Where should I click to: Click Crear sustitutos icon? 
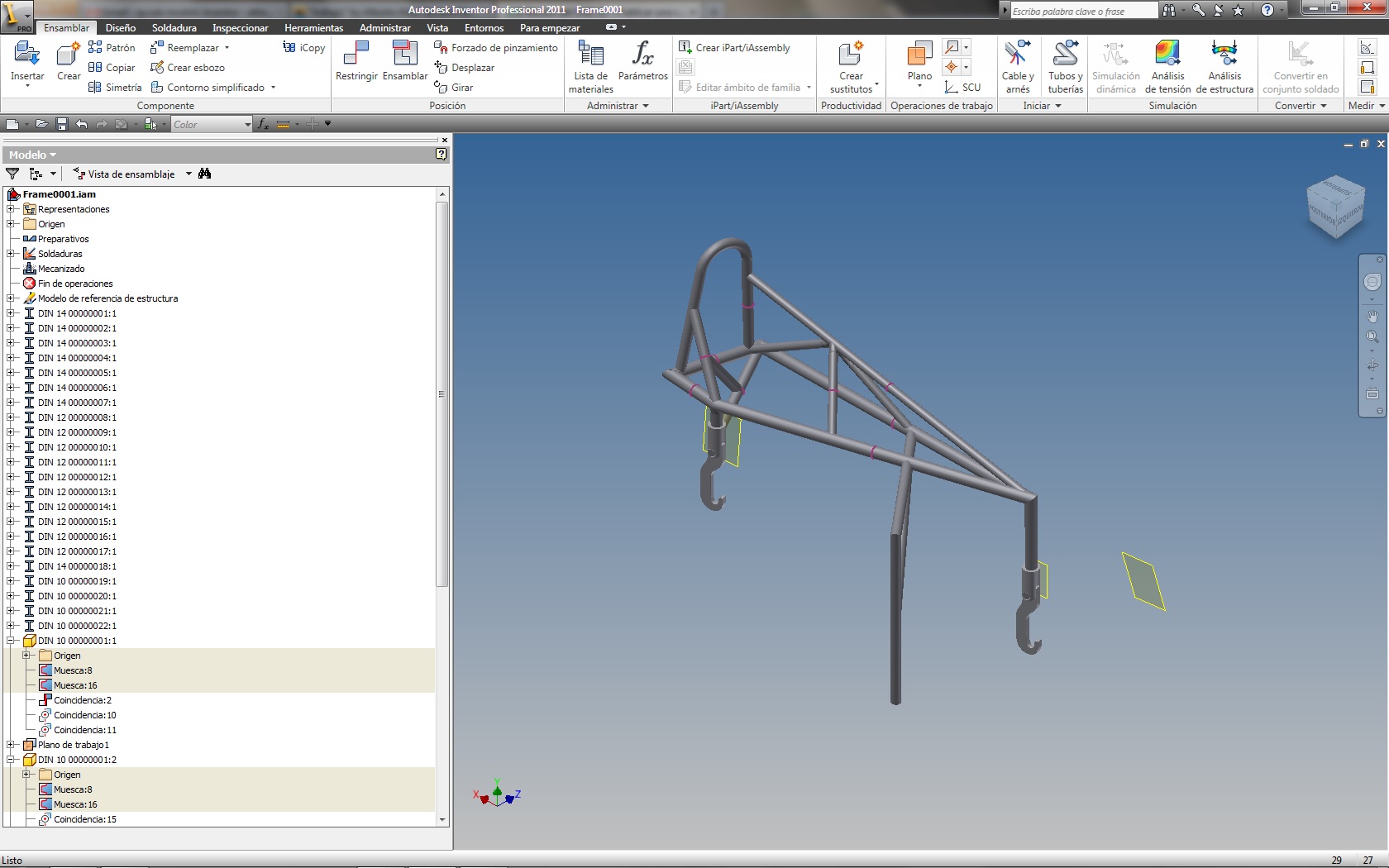point(851,55)
